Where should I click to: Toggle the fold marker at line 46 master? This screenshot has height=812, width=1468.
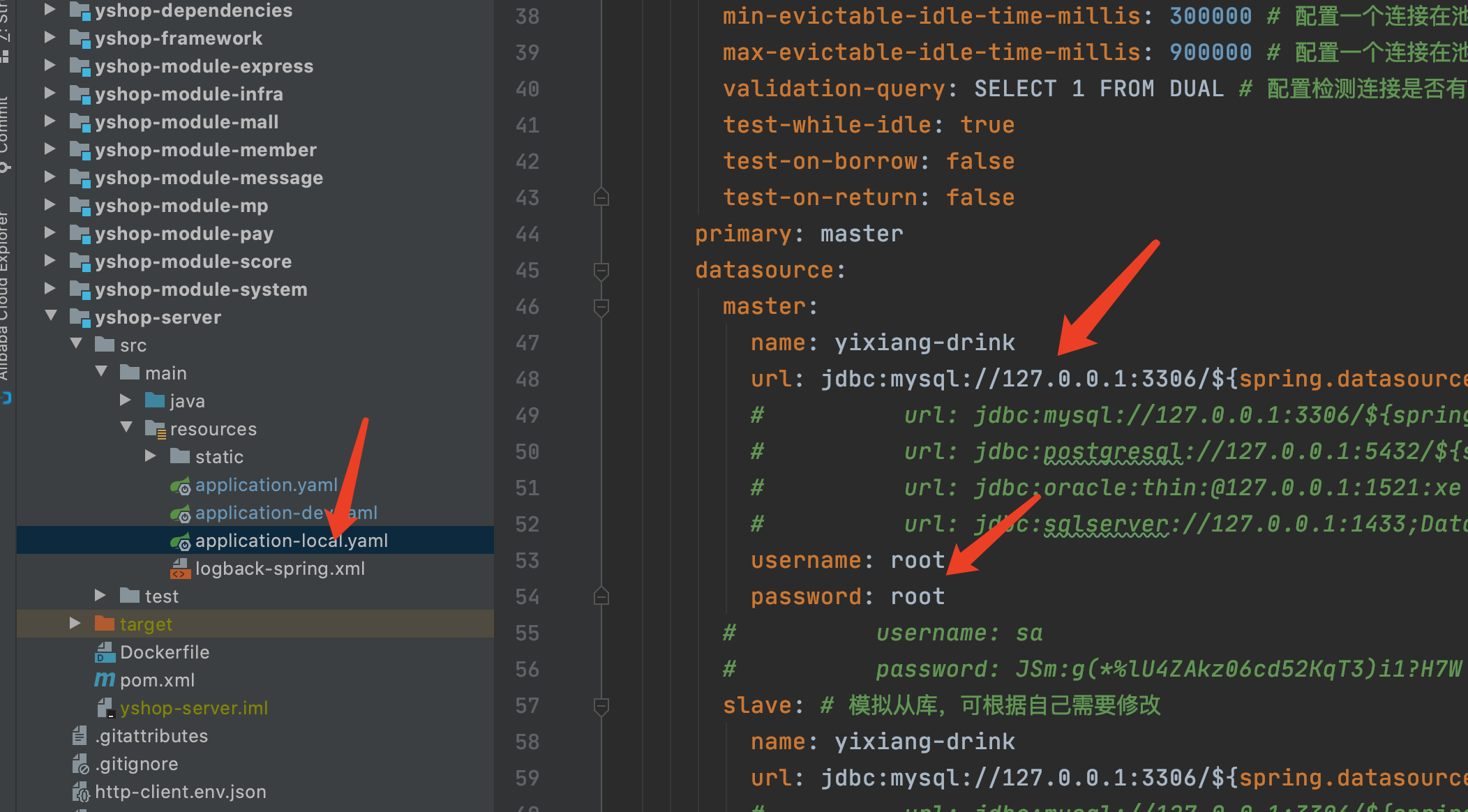[x=601, y=307]
